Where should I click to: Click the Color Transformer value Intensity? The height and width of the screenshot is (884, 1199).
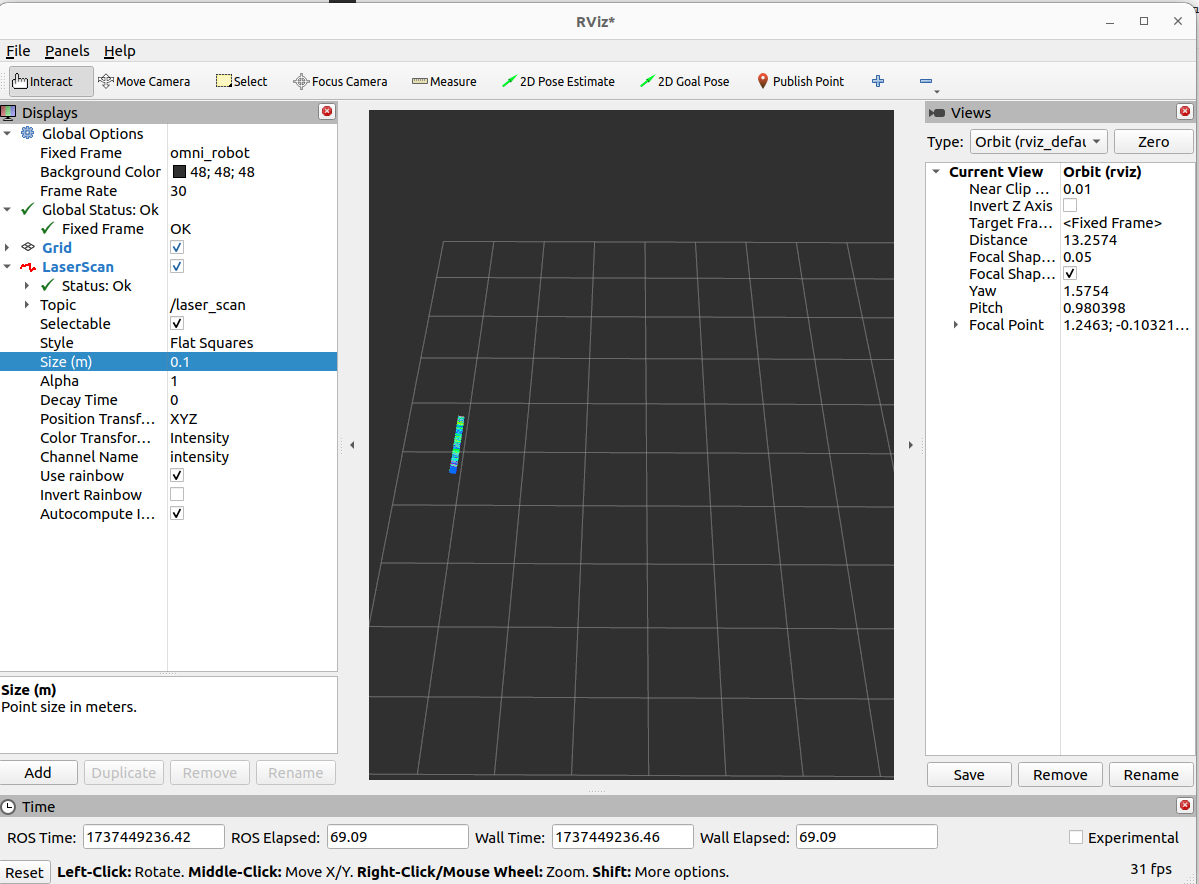pos(200,438)
